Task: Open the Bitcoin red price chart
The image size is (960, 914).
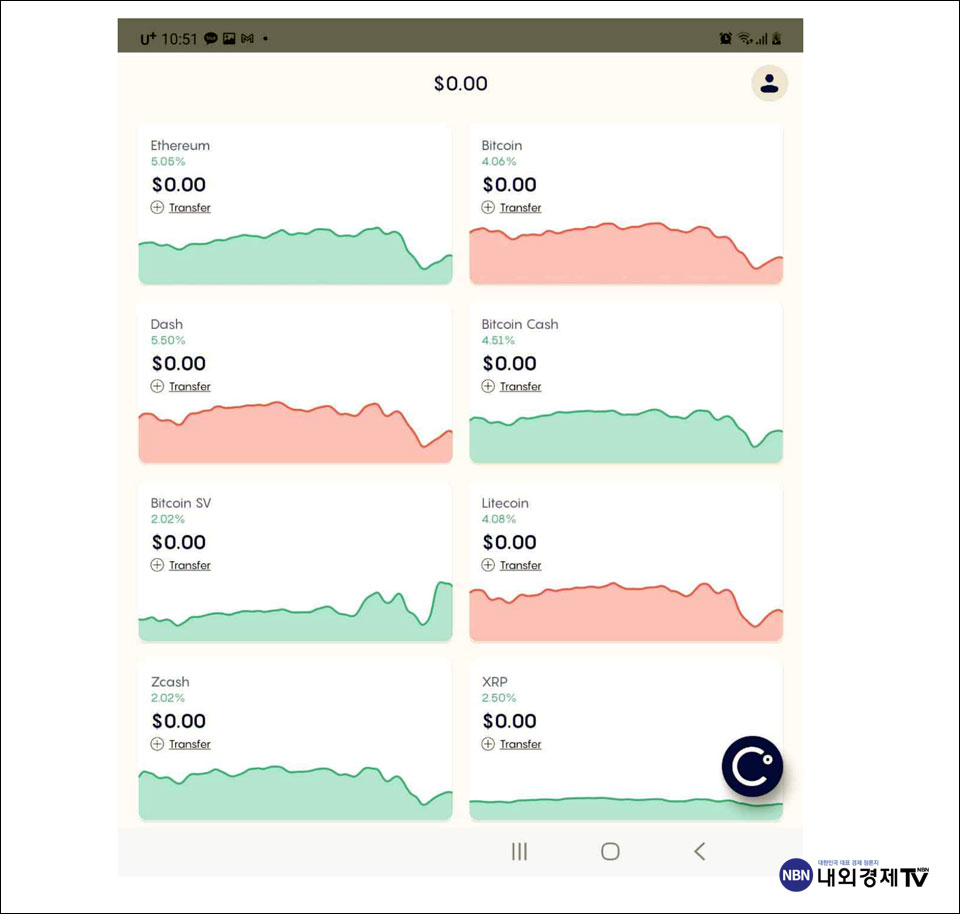Action: pos(626,255)
